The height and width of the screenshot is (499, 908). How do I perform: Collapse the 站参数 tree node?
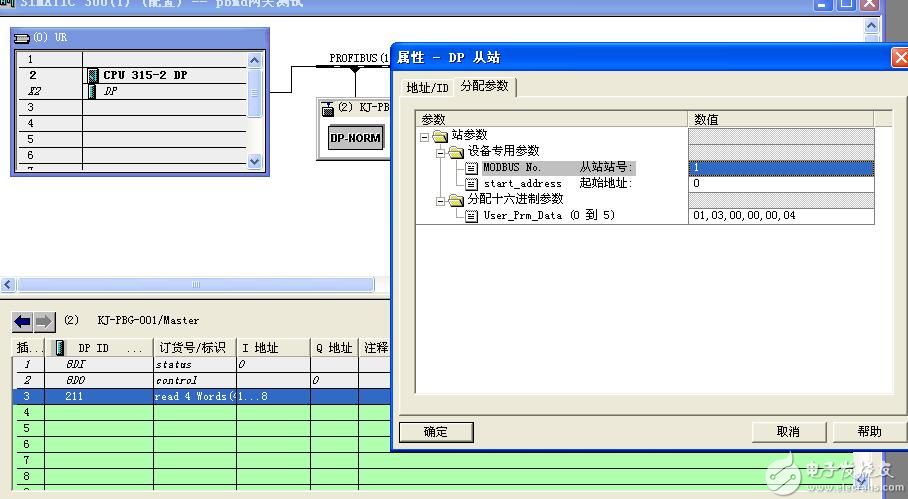(x=424, y=137)
